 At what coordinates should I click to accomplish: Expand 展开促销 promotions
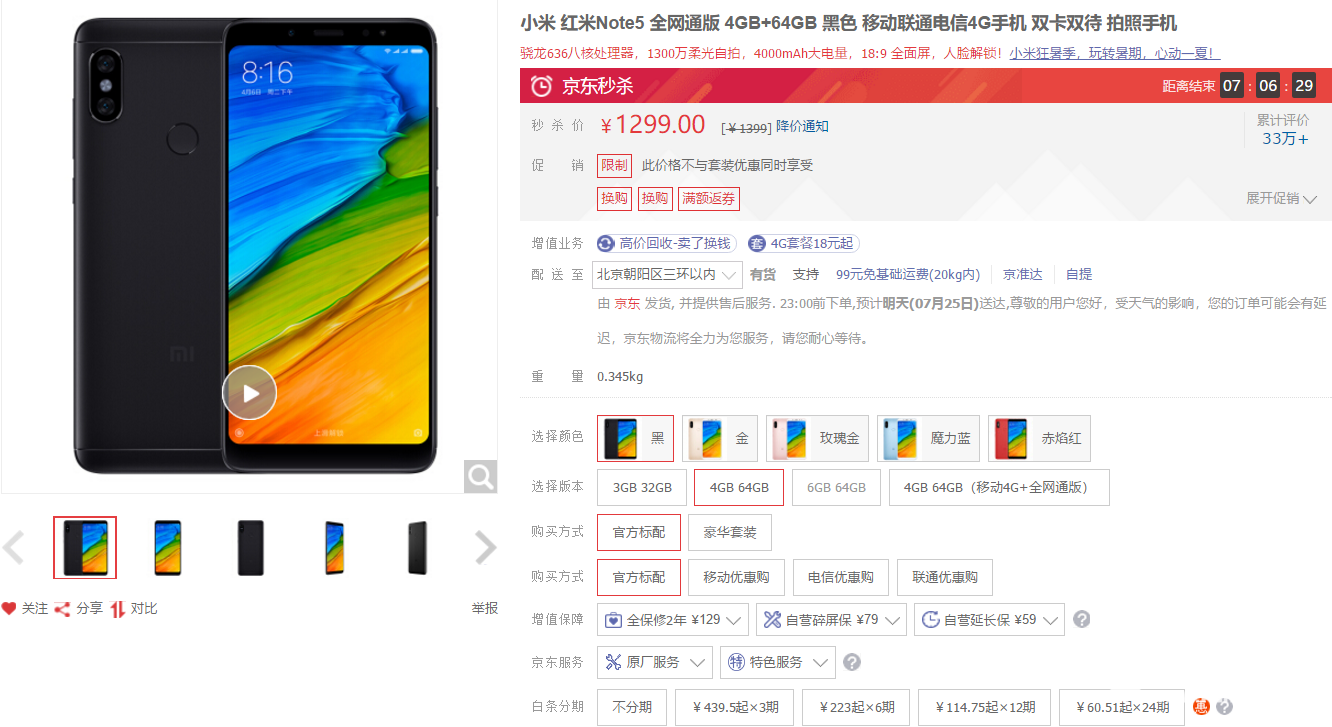(1281, 198)
